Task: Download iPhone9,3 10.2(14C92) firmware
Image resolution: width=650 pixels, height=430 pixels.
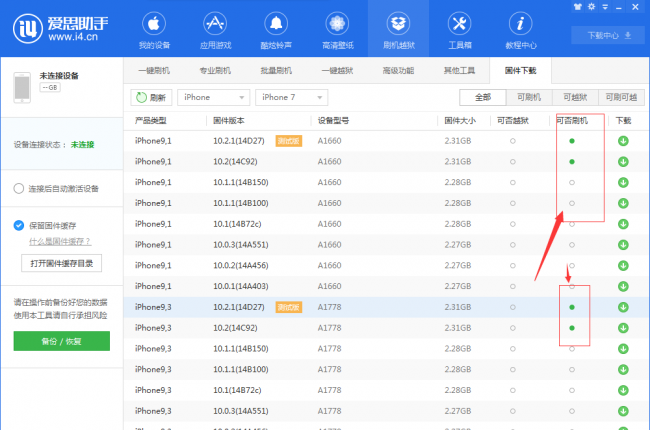Action: click(623, 328)
